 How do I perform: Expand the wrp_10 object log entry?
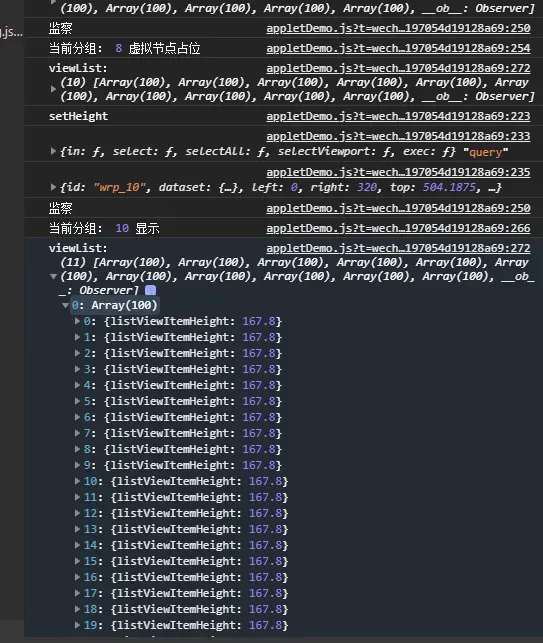point(53,187)
